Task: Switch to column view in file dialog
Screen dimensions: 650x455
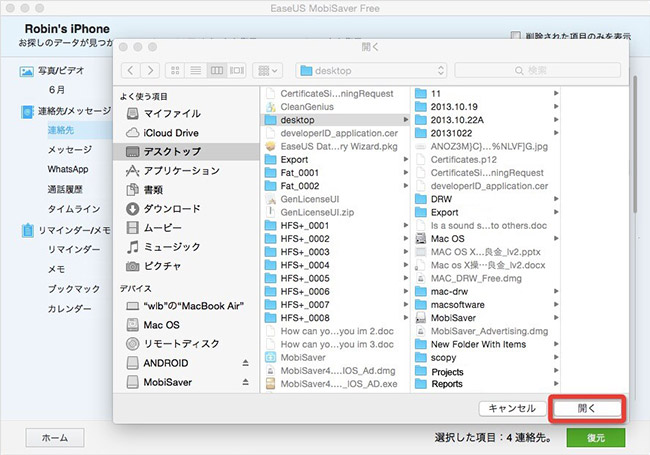Action: pos(217,70)
